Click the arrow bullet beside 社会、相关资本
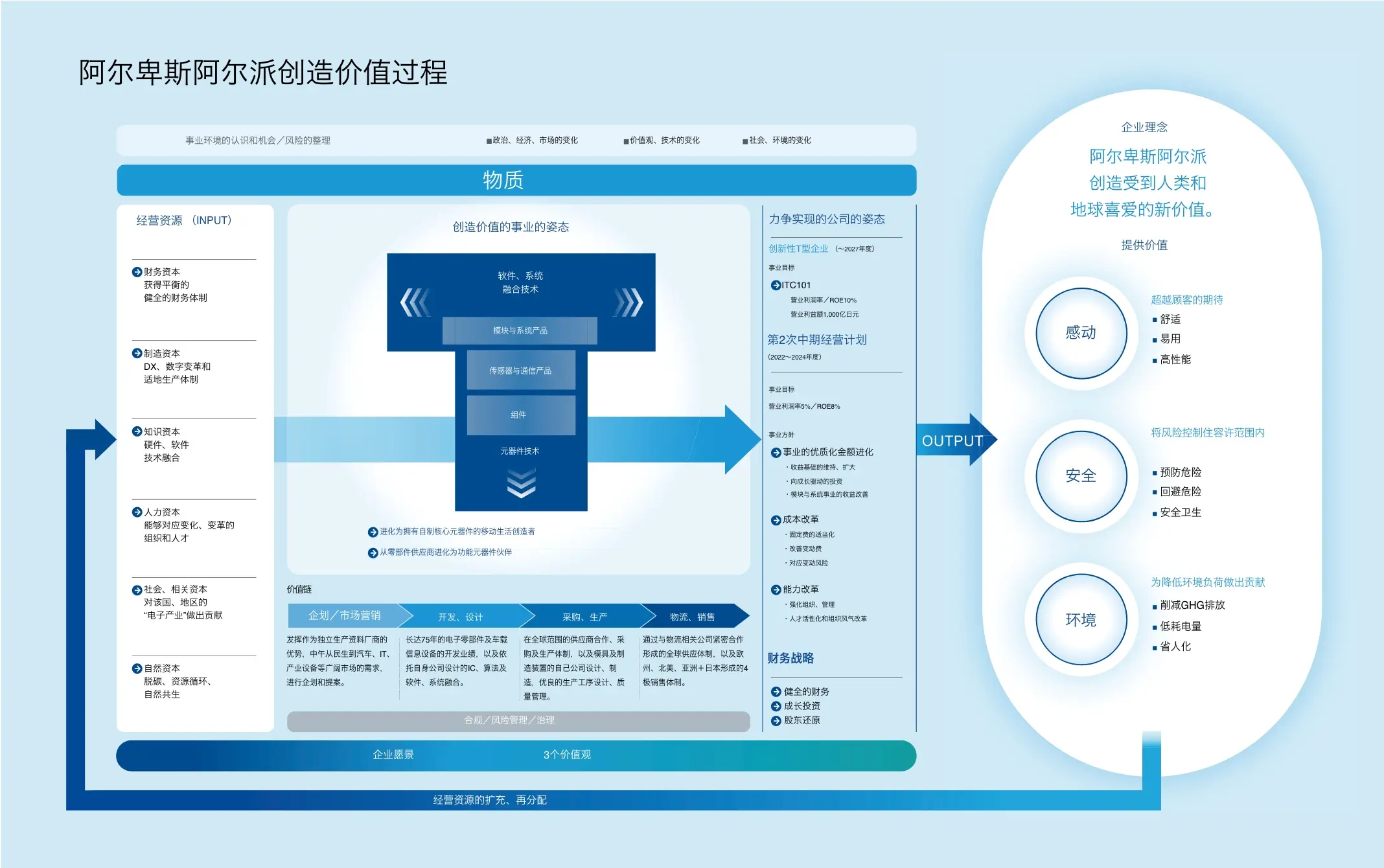This screenshot has width=1384, height=868. [x=137, y=590]
